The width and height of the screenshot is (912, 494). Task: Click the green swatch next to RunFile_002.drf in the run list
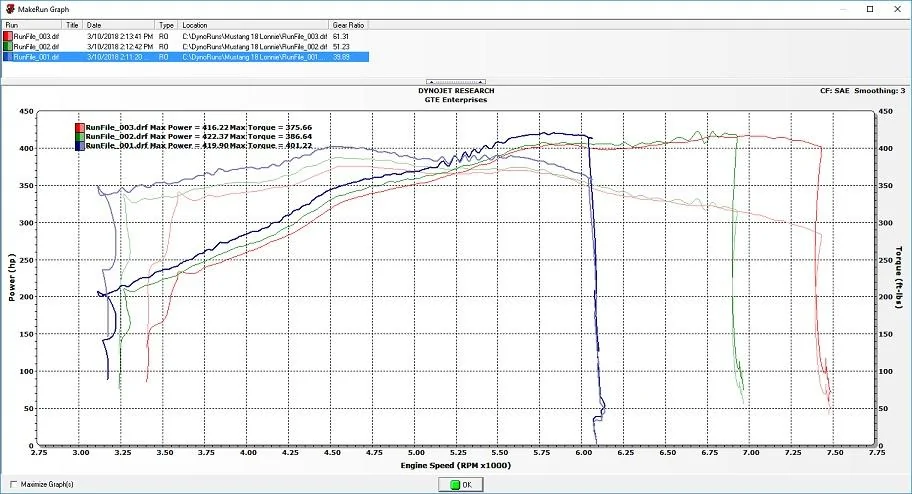(8, 47)
